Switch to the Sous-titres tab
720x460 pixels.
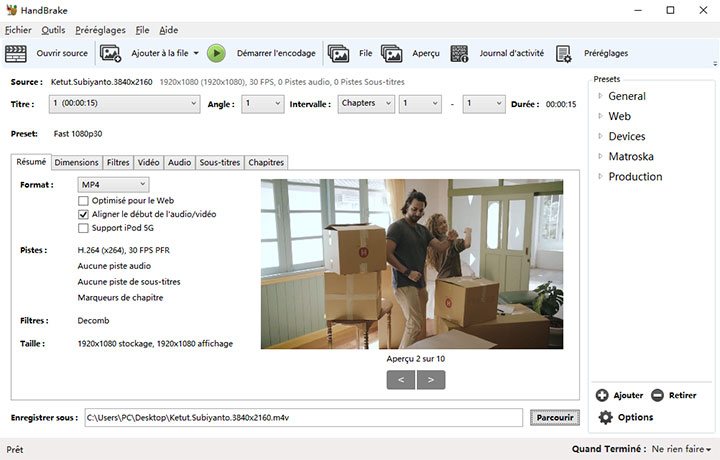click(219, 162)
